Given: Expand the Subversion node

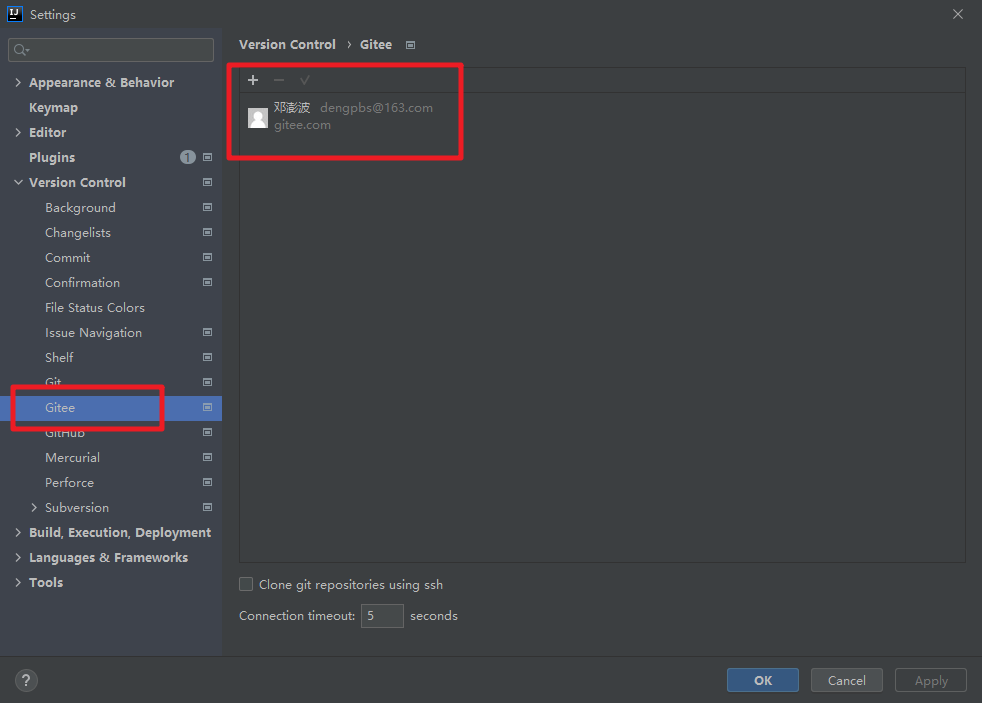Looking at the screenshot, I should pos(34,508).
